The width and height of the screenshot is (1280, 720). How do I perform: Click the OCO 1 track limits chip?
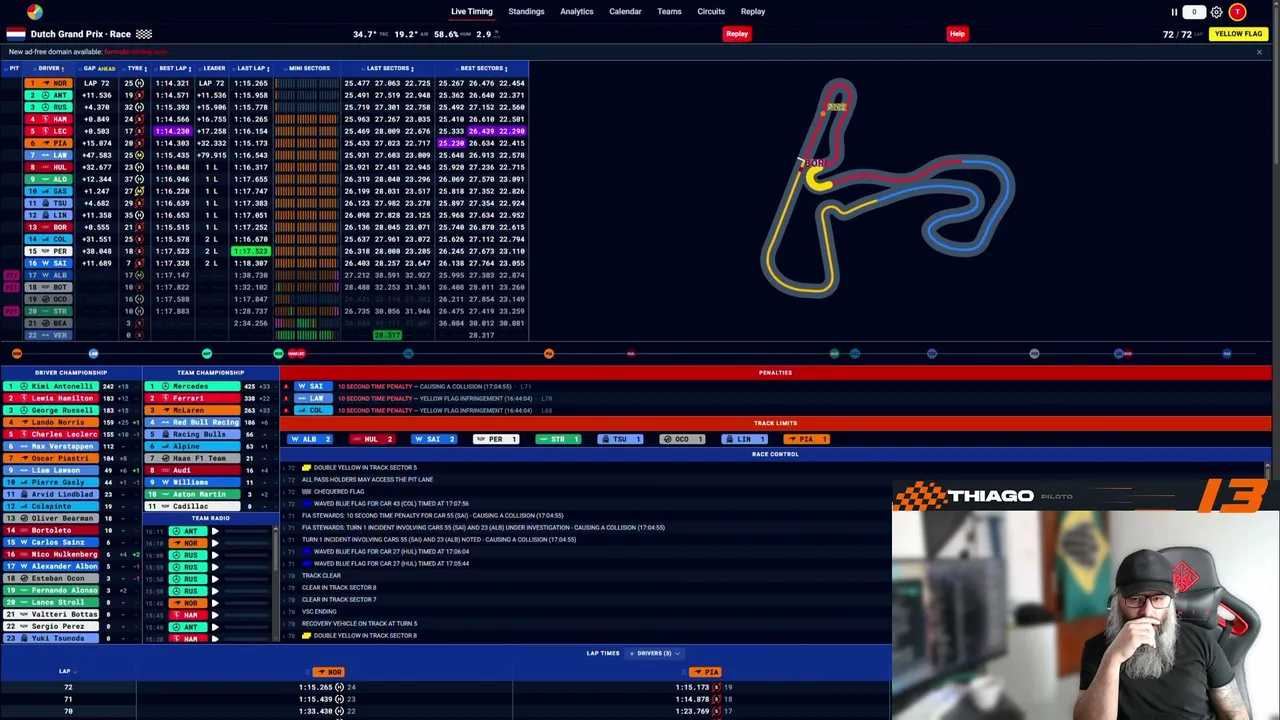(682, 439)
